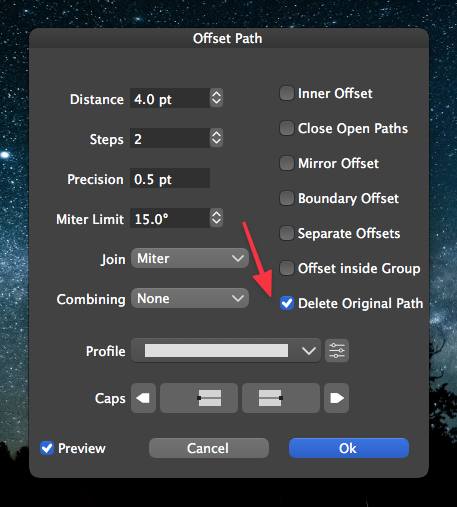The width and height of the screenshot is (457, 507).
Task: Expand the Profile dropdown
Action: (x=226, y=351)
